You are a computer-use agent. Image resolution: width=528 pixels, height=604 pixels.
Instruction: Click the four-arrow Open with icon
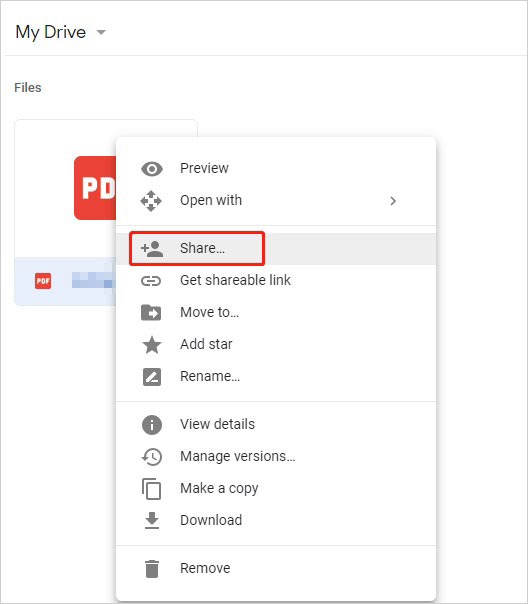(151, 201)
